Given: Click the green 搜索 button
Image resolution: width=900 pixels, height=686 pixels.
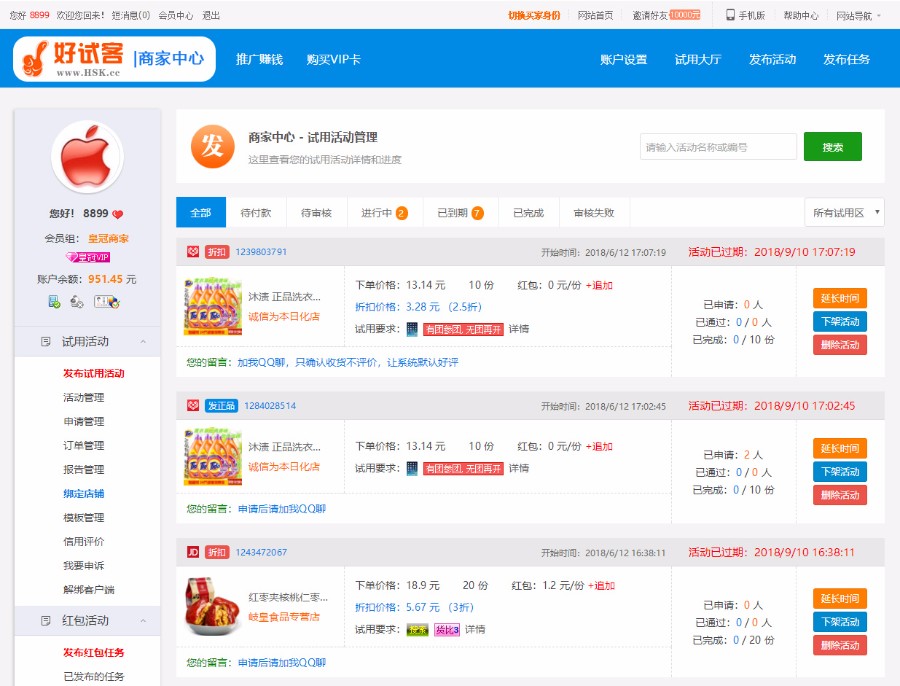Looking at the screenshot, I should pos(833,146).
